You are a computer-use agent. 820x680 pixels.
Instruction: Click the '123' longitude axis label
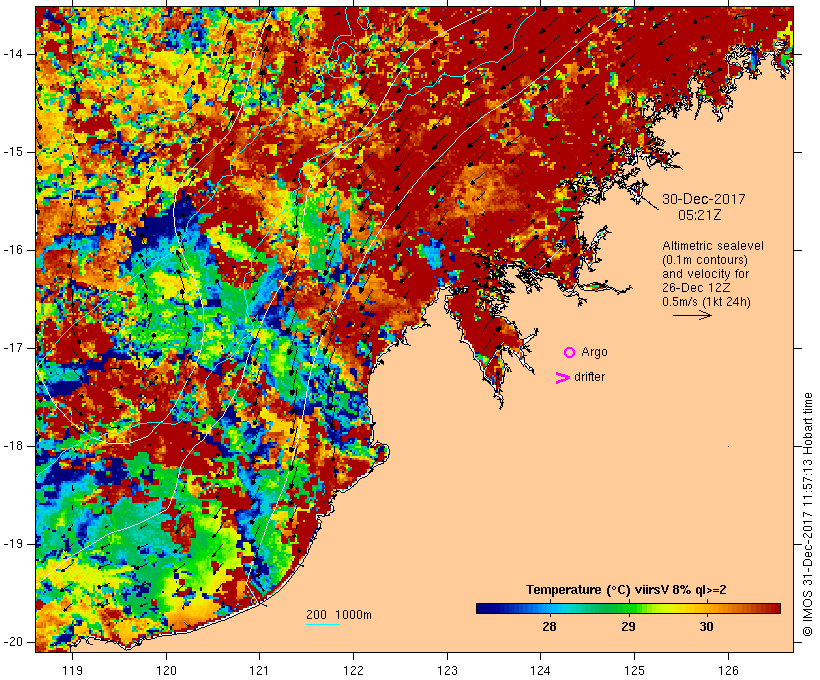[x=447, y=670]
